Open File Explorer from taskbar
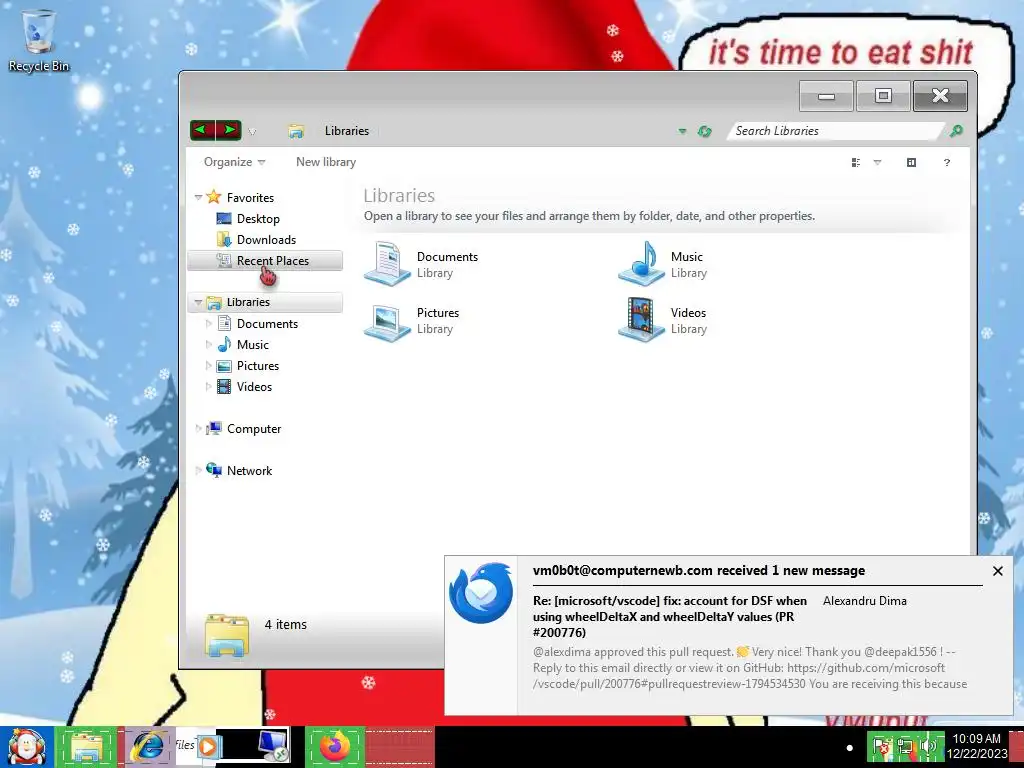Viewport: 1024px width, 768px height. tap(87, 747)
